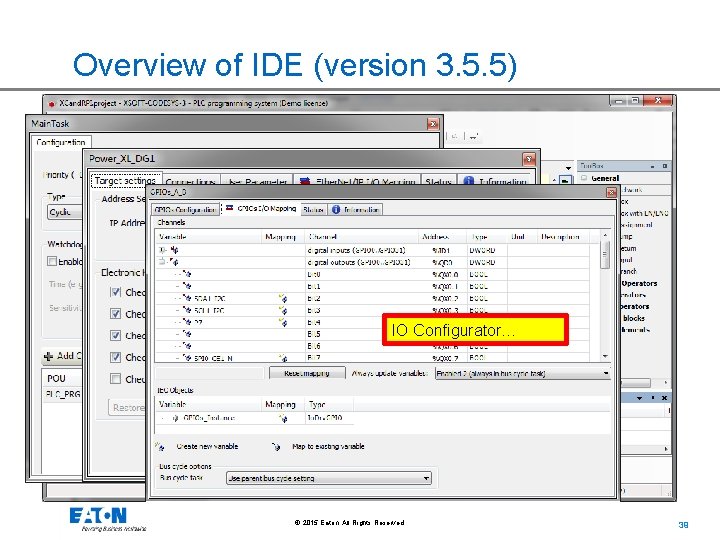The width and height of the screenshot is (720, 540).
Task: Select Target settings tab in Power_XL_DG1 window
Action: 125,181
